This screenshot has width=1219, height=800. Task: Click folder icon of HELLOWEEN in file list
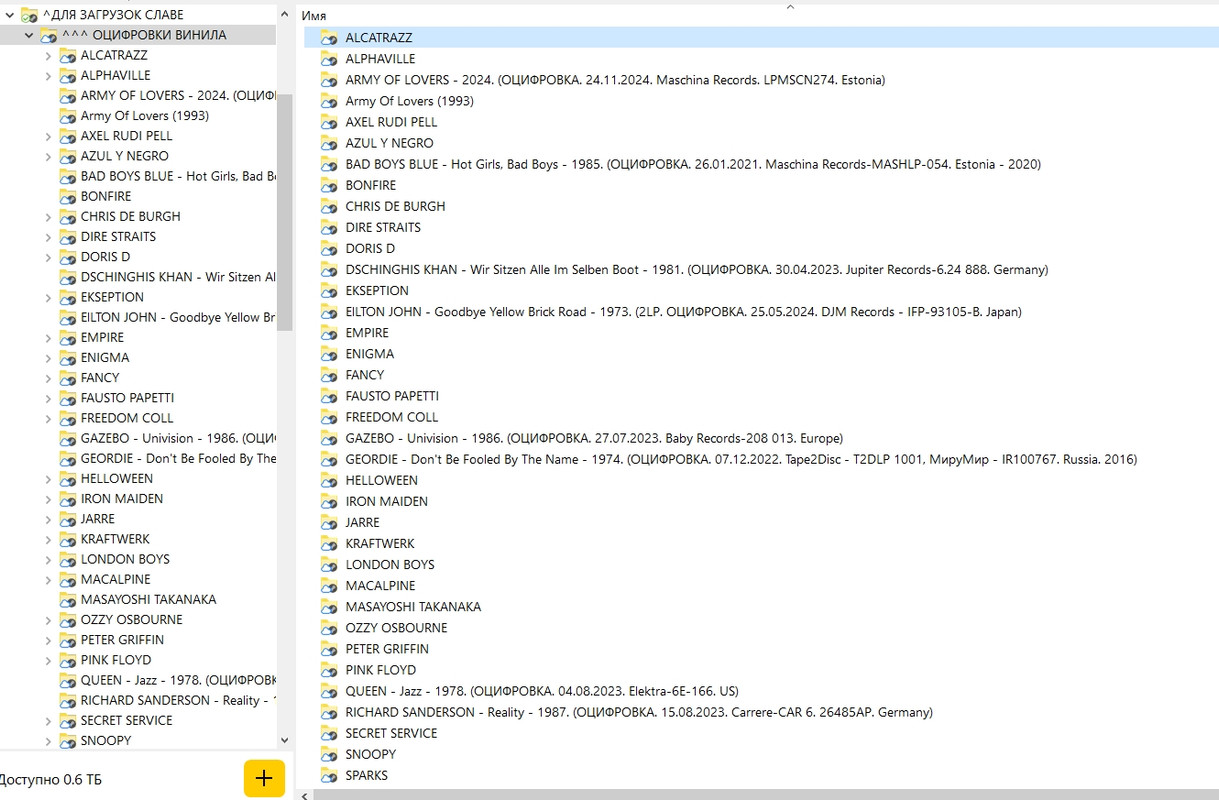click(329, 480)
